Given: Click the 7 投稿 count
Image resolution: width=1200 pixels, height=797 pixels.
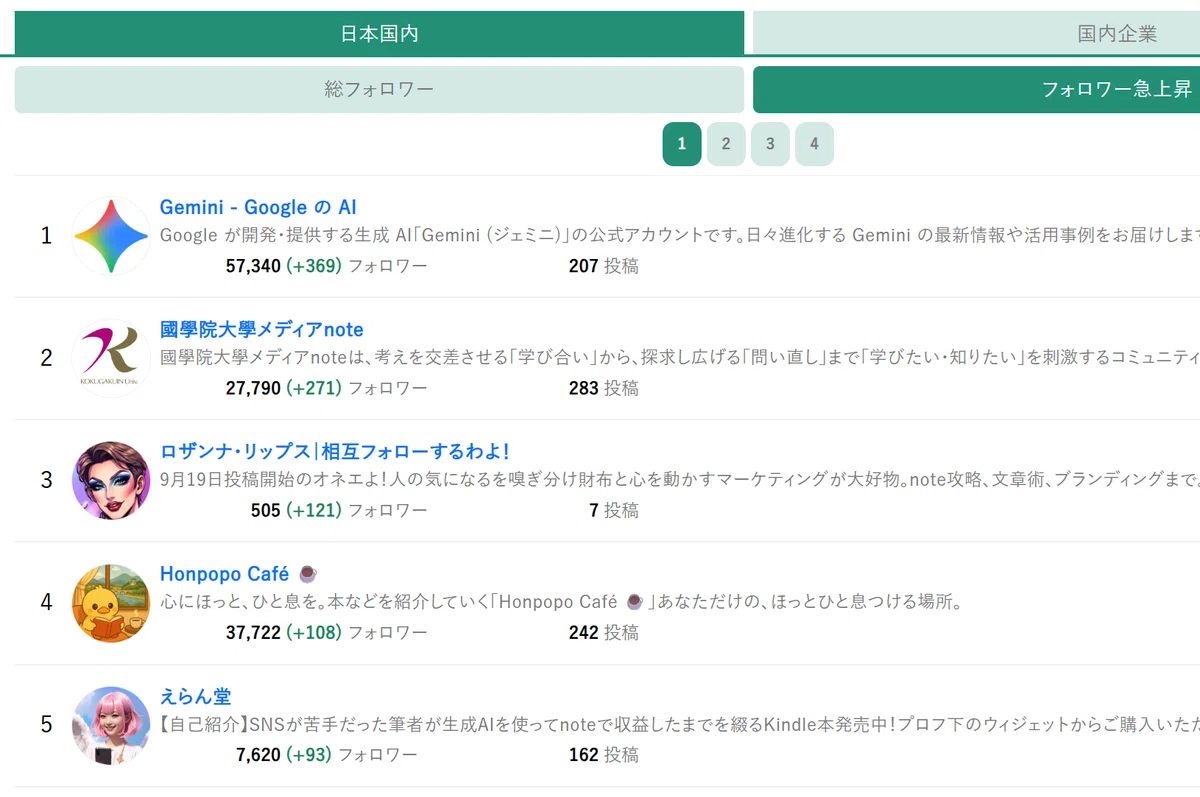Looking at the screenshot, I should (x=614, y=510).
